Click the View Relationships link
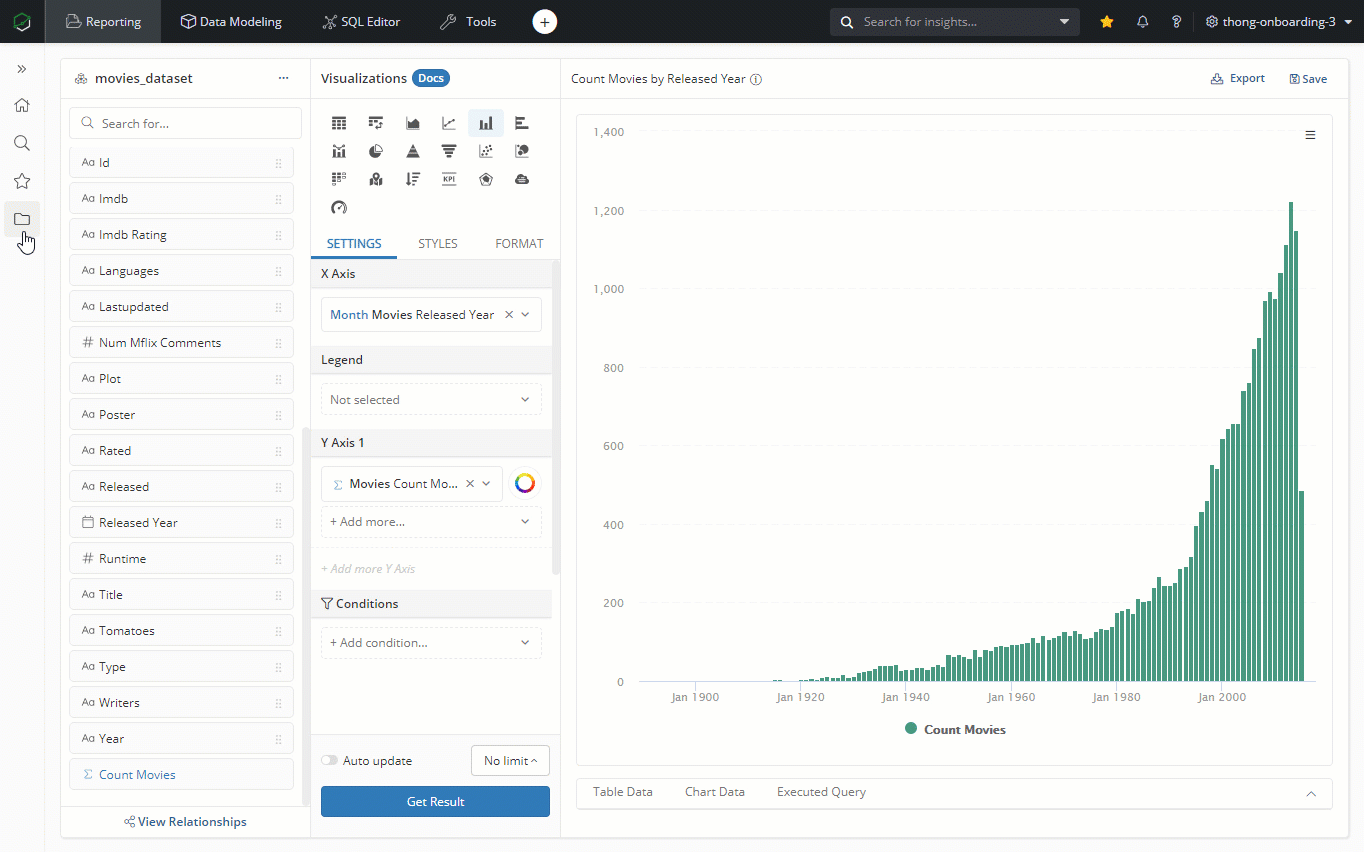1364x852 pixels. [x=185, y=821]
